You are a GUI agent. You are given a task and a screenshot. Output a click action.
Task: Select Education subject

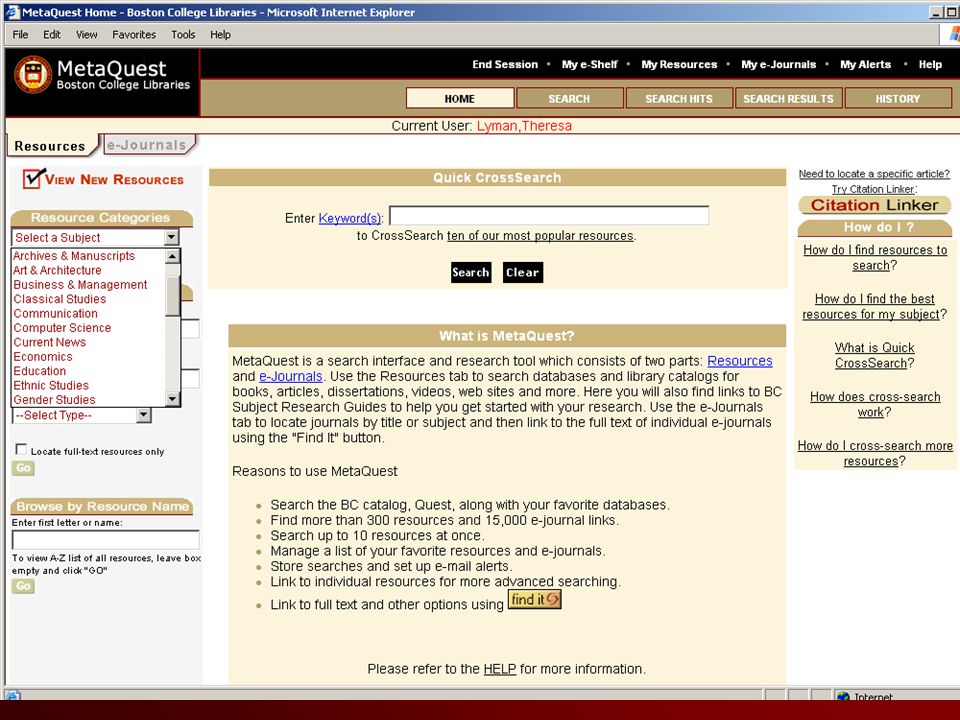click(x=40, y=371)
